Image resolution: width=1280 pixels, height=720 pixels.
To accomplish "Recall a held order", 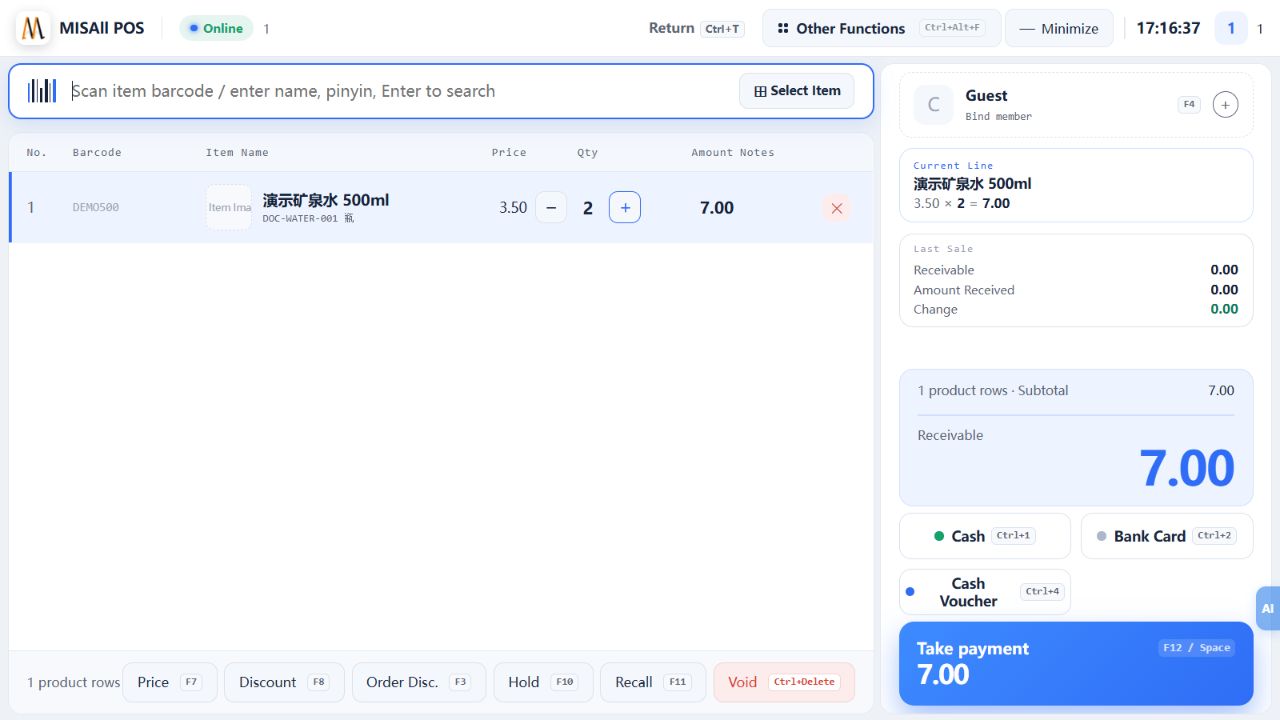I will click(x=653, y=682).
